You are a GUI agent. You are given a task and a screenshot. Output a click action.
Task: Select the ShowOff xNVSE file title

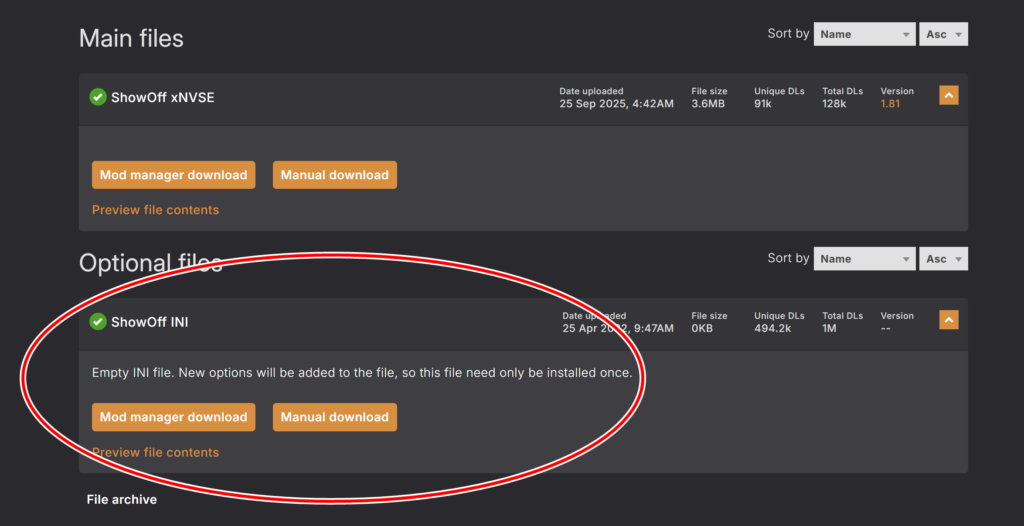click(162, 98)
